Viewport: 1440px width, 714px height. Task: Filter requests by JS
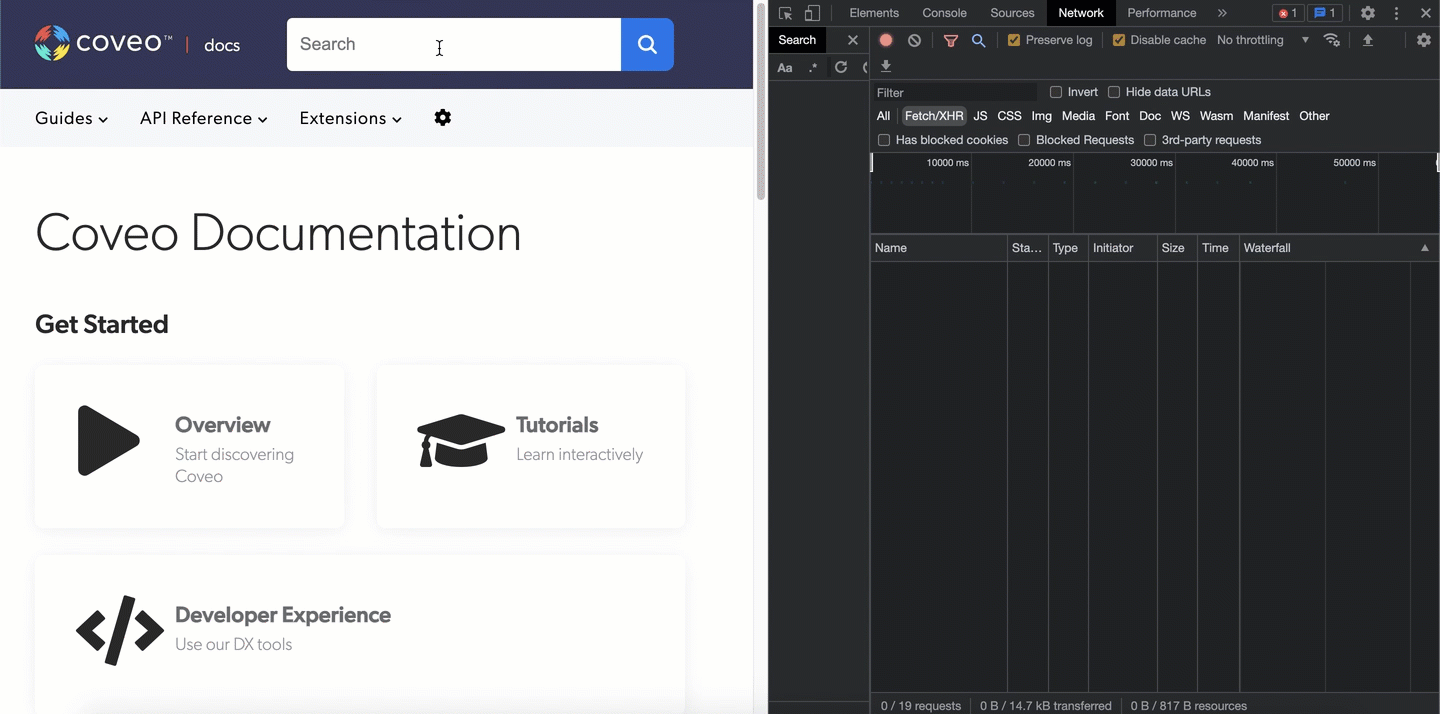tap(980, 116)
